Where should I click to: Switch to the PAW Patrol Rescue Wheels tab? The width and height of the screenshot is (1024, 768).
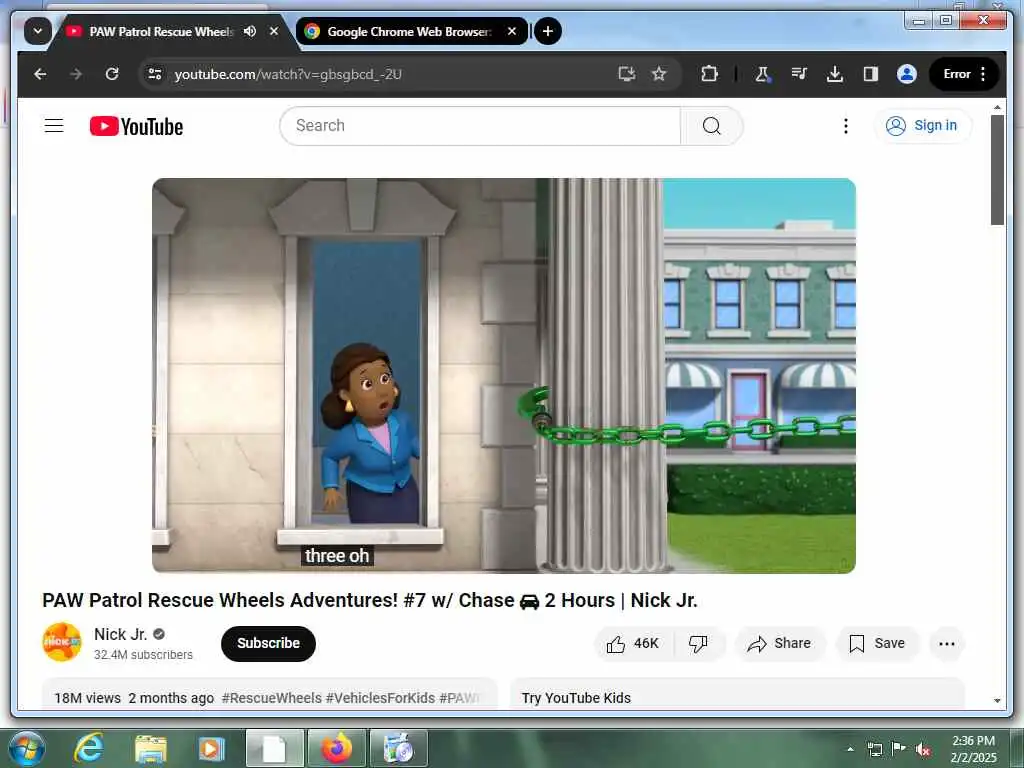point(161,31)
